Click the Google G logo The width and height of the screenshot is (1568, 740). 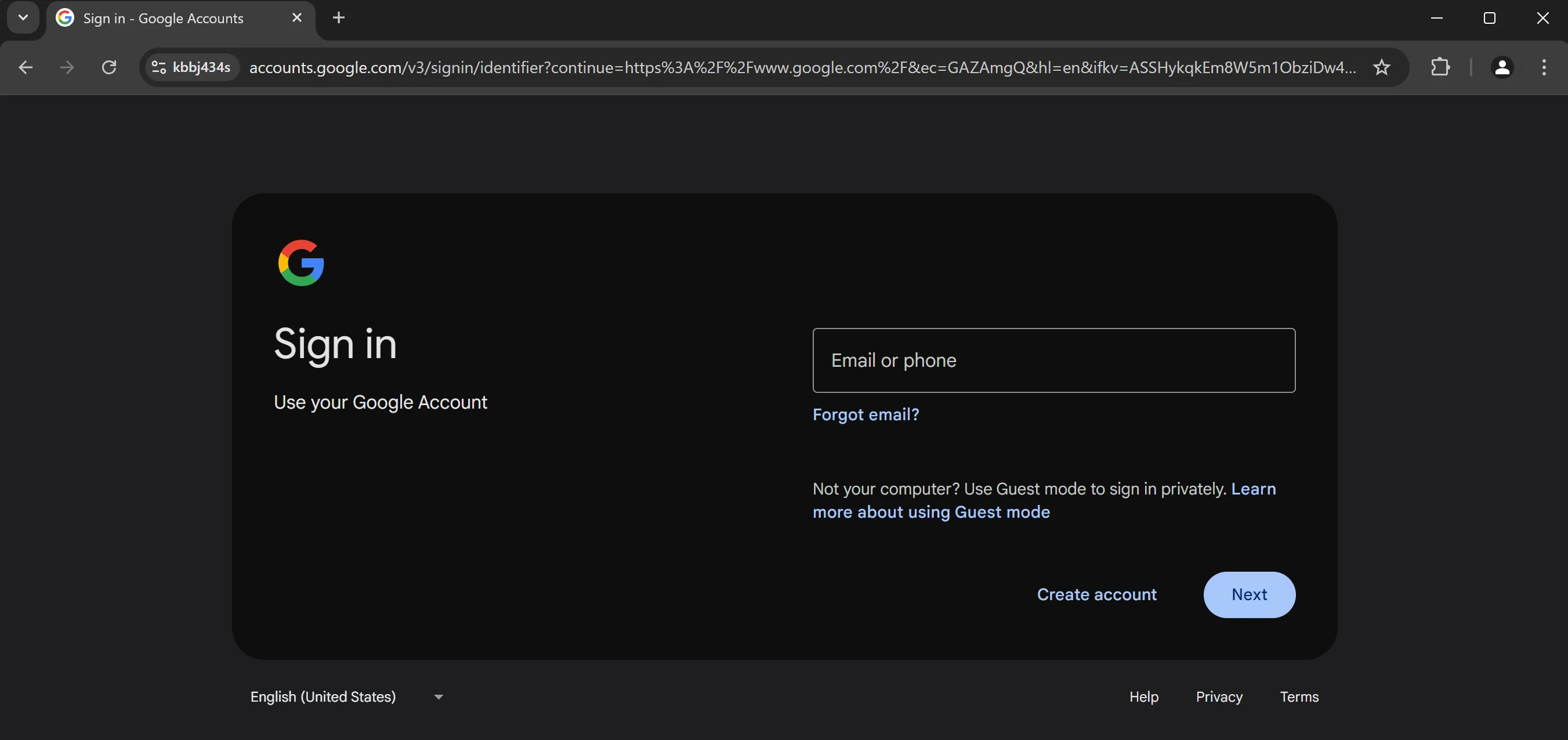pos(300,262)
